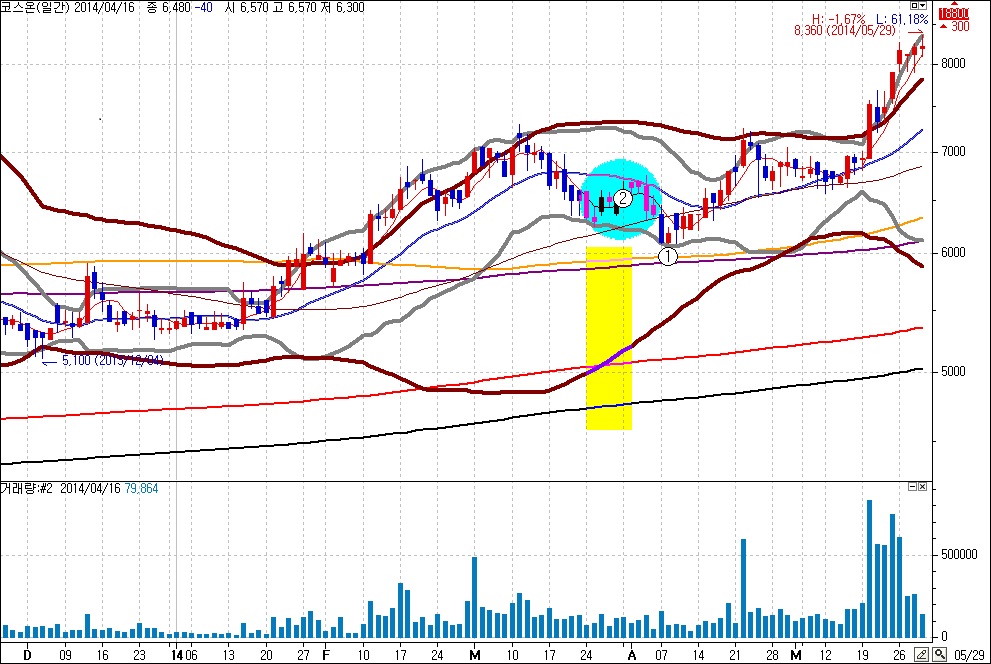
Task: Click the red current price tag on axis
Action: [955, 13]
